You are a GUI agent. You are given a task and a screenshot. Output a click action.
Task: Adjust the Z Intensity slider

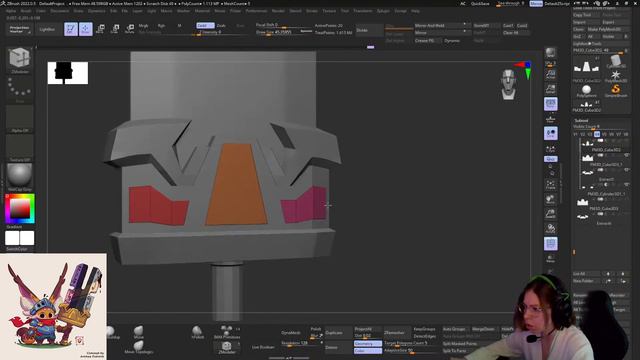(x=222, y=32)
